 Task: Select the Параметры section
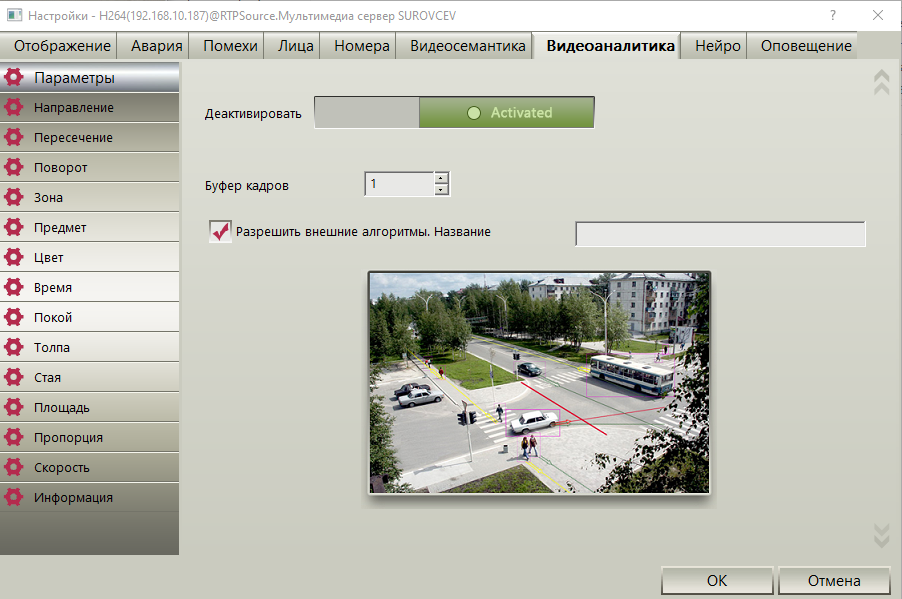click(90, 77)
